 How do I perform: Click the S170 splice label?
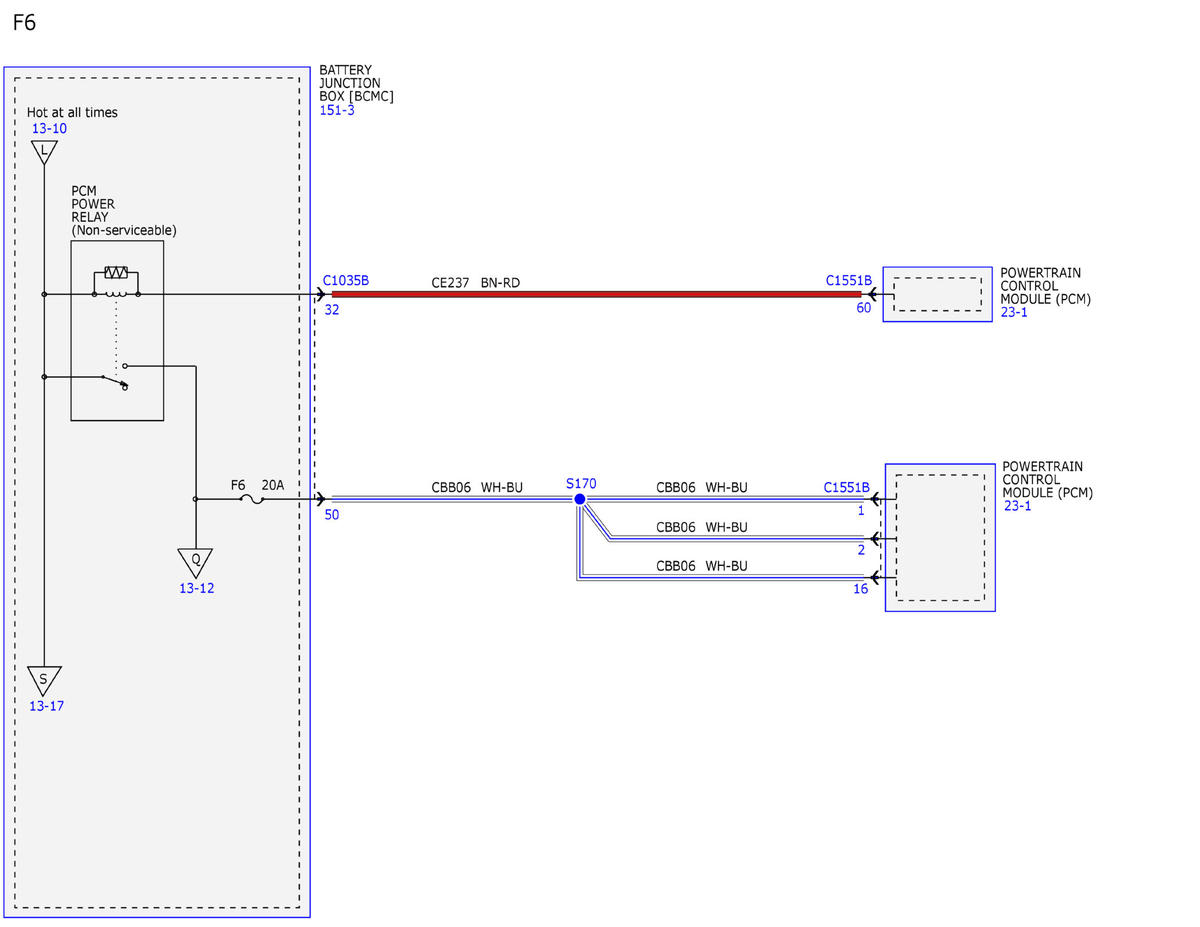581,483
